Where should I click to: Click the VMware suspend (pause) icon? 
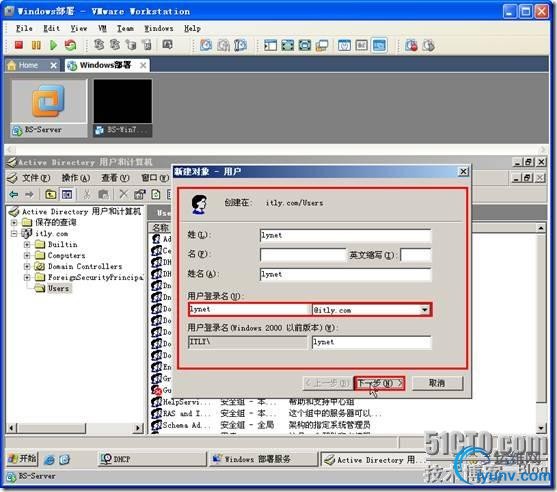tap(36, 45)
